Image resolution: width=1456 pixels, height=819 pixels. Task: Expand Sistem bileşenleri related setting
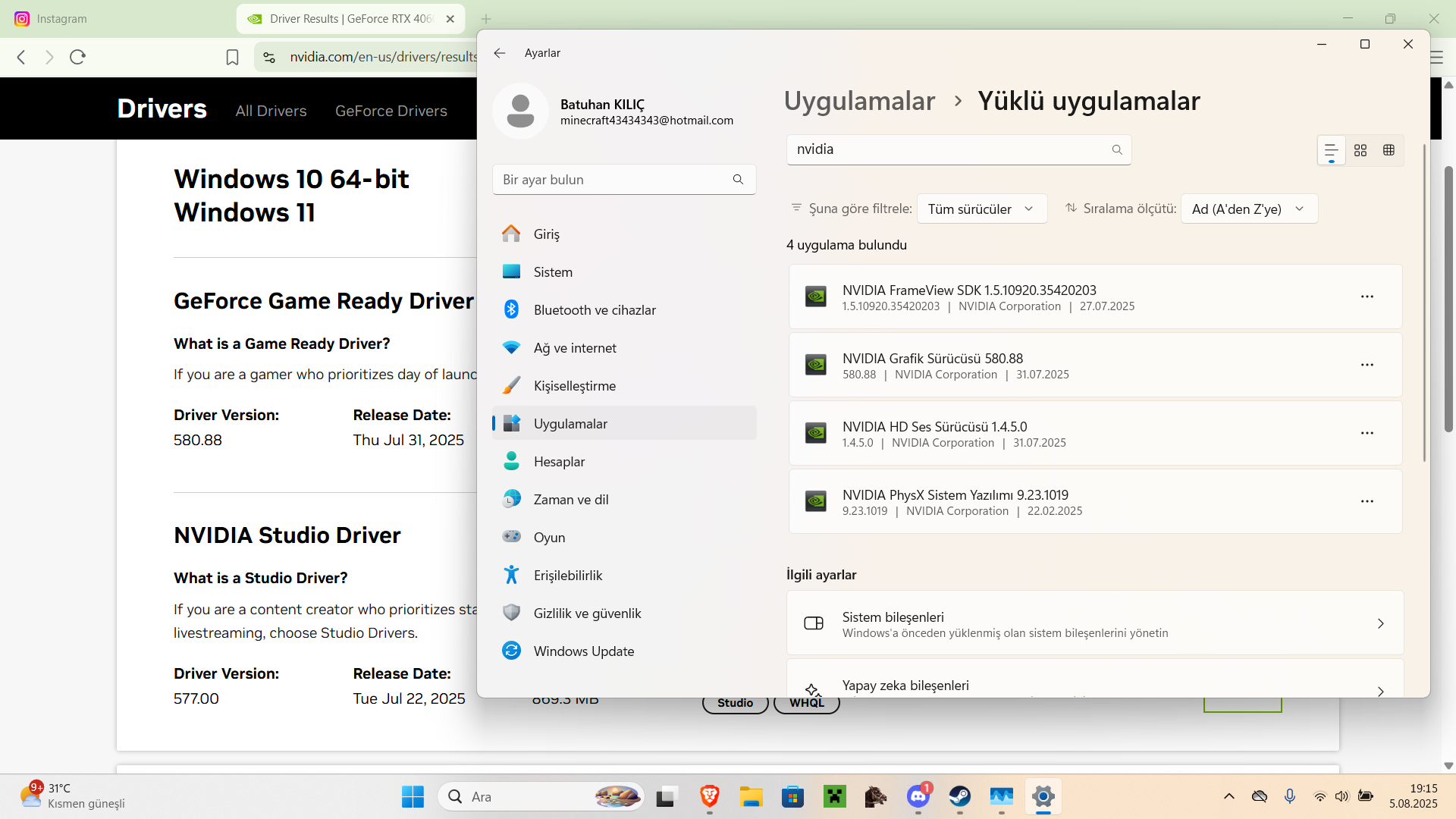[x=1094, y=623]
